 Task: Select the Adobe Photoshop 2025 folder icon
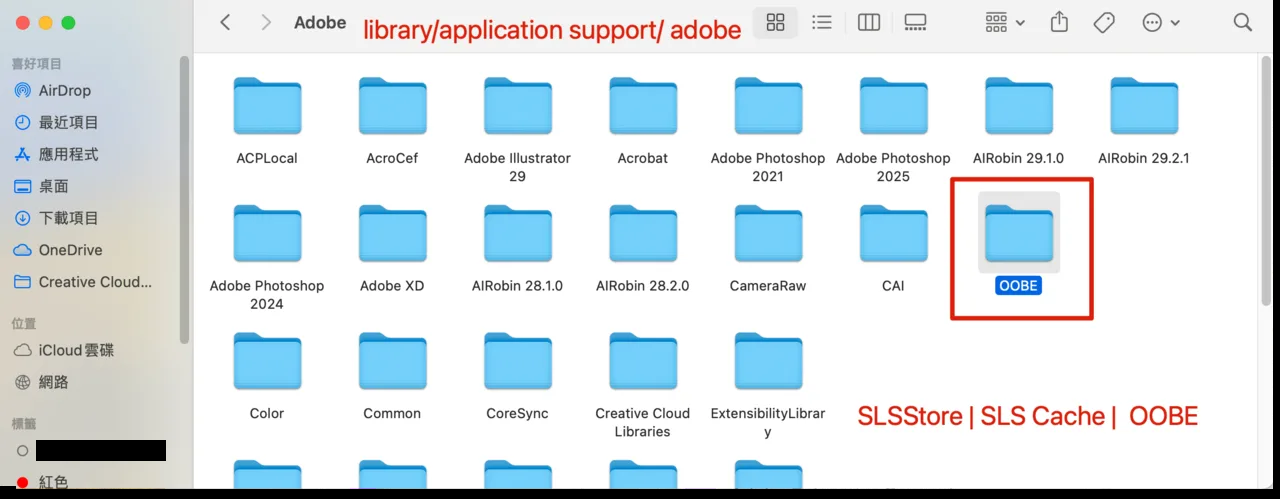coord(893,106)
